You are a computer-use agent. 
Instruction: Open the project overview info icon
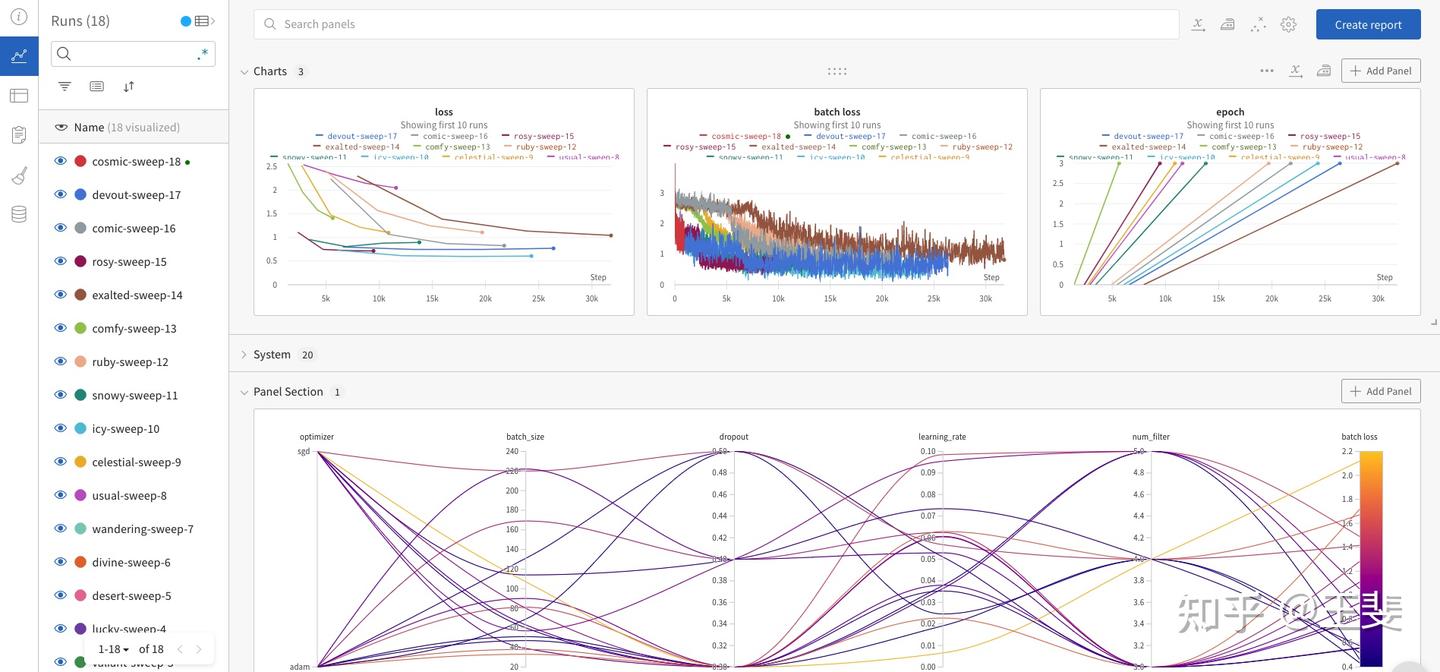pos(18,17)
